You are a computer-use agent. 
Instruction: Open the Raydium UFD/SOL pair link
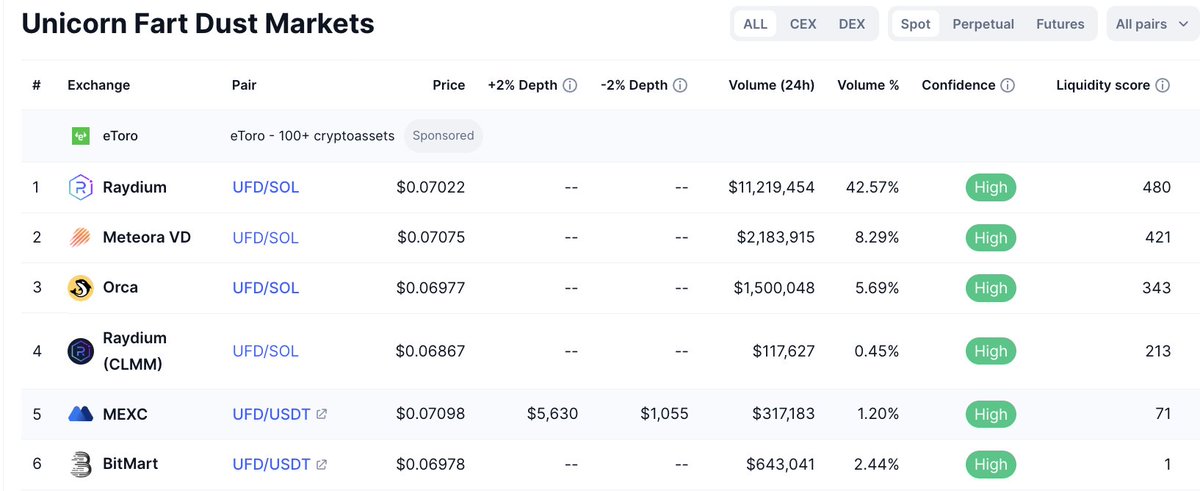click(265, 187)
